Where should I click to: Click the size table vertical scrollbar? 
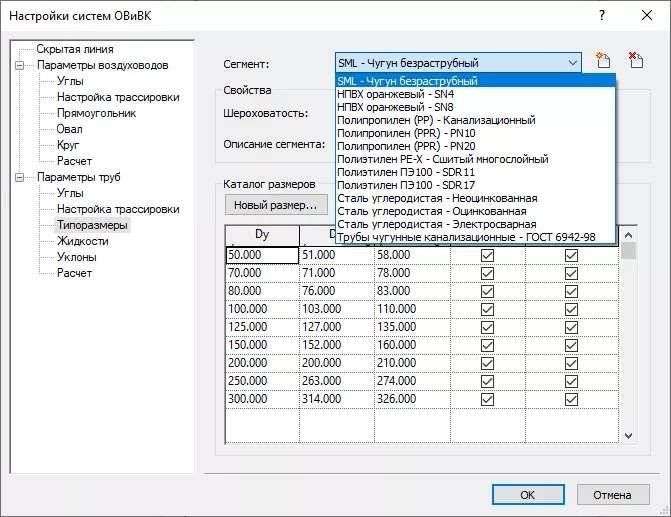coord(629,340)
